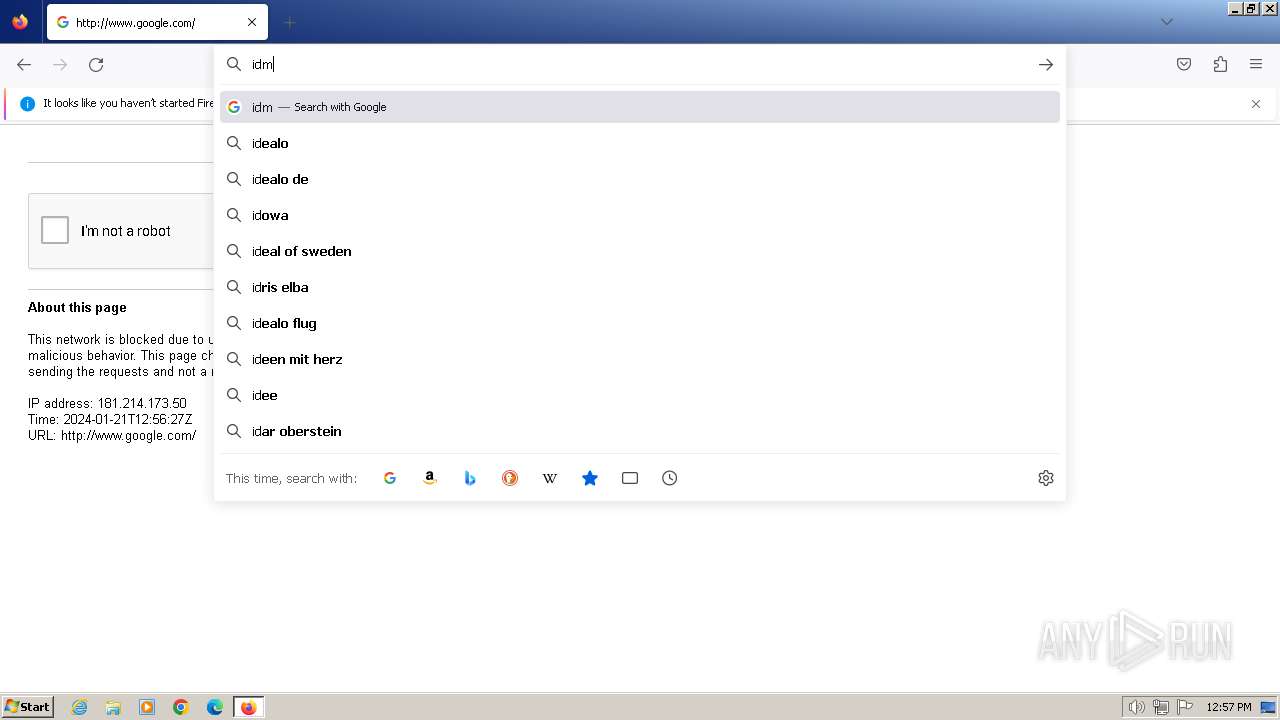
Task: Go back to the previous page
Action: 24,65
